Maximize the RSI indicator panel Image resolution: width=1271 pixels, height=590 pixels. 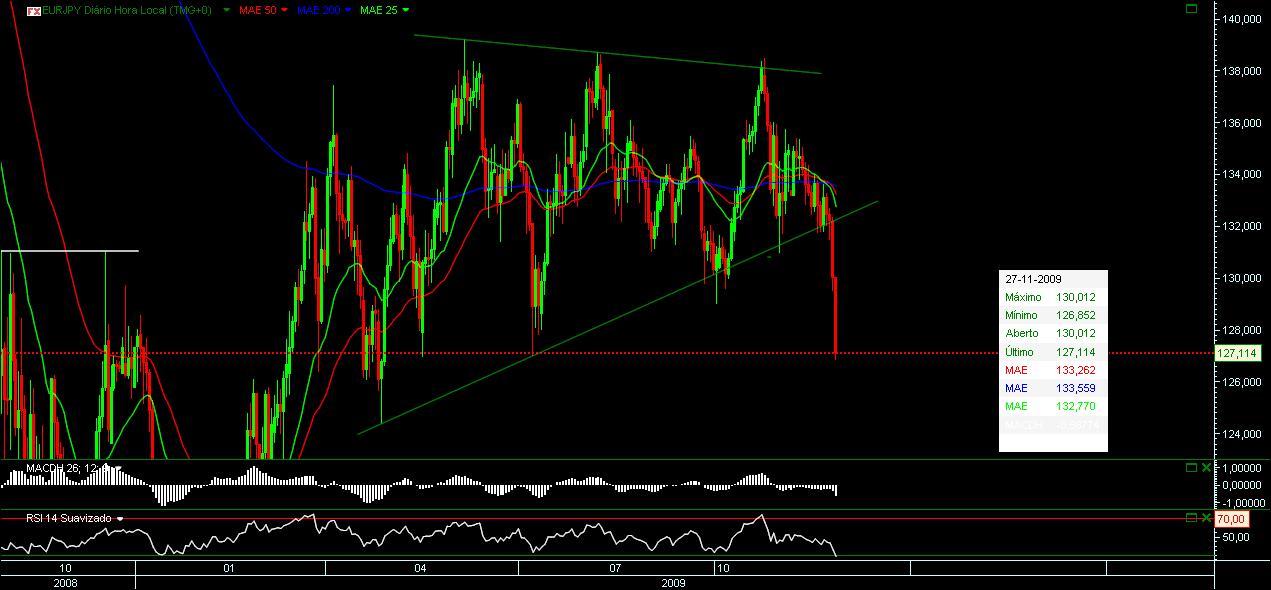1191,517
